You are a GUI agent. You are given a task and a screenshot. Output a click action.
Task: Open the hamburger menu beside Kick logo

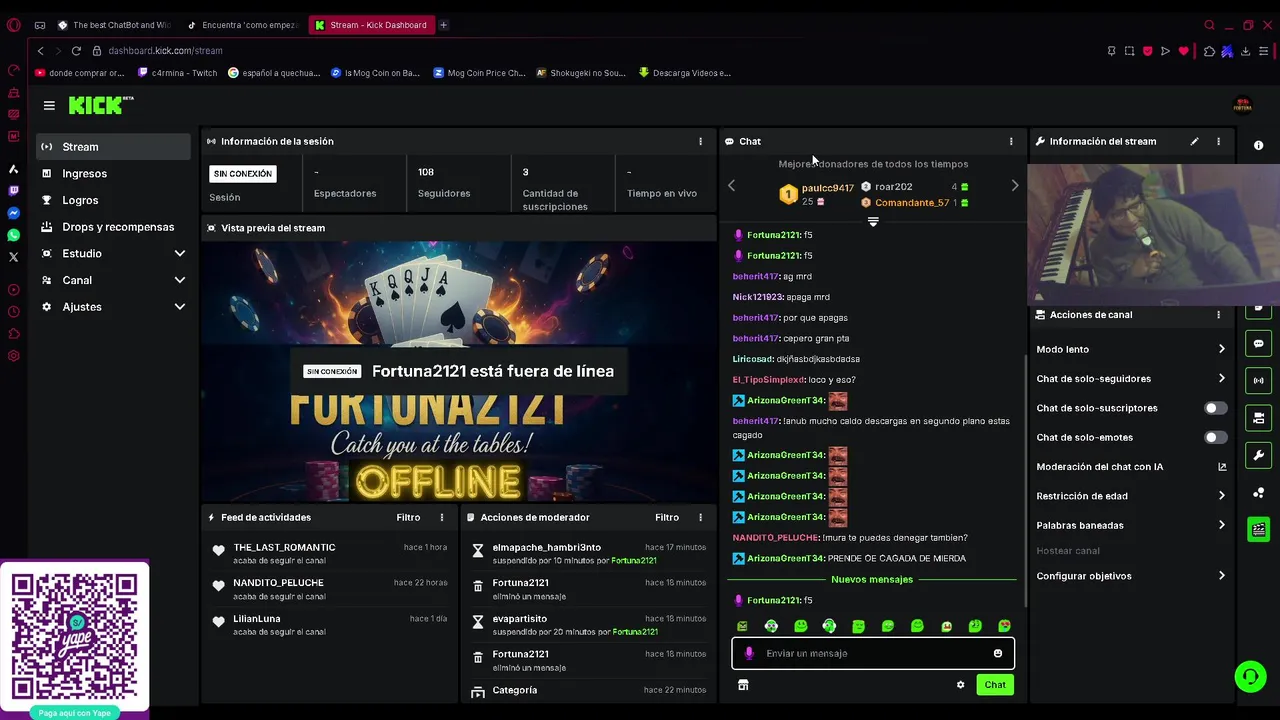pos(49,105)
